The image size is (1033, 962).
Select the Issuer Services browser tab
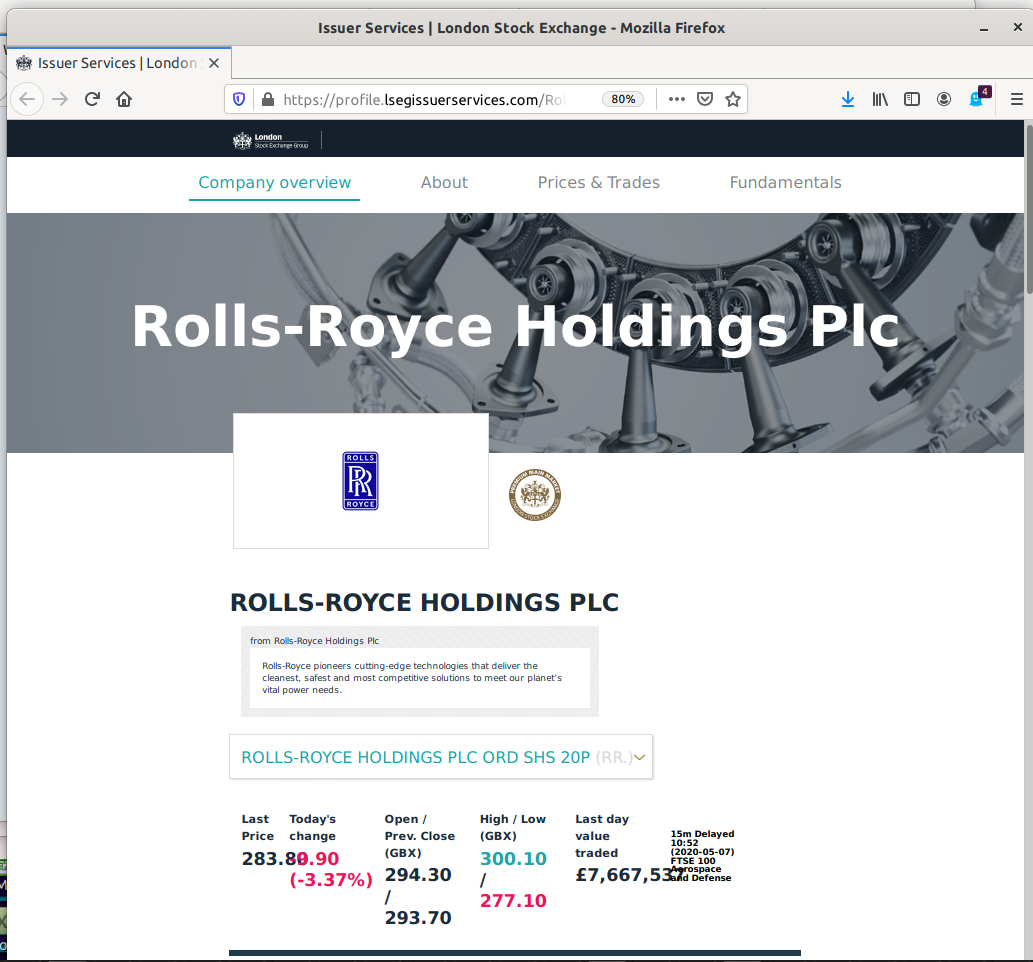pos(119,63)
